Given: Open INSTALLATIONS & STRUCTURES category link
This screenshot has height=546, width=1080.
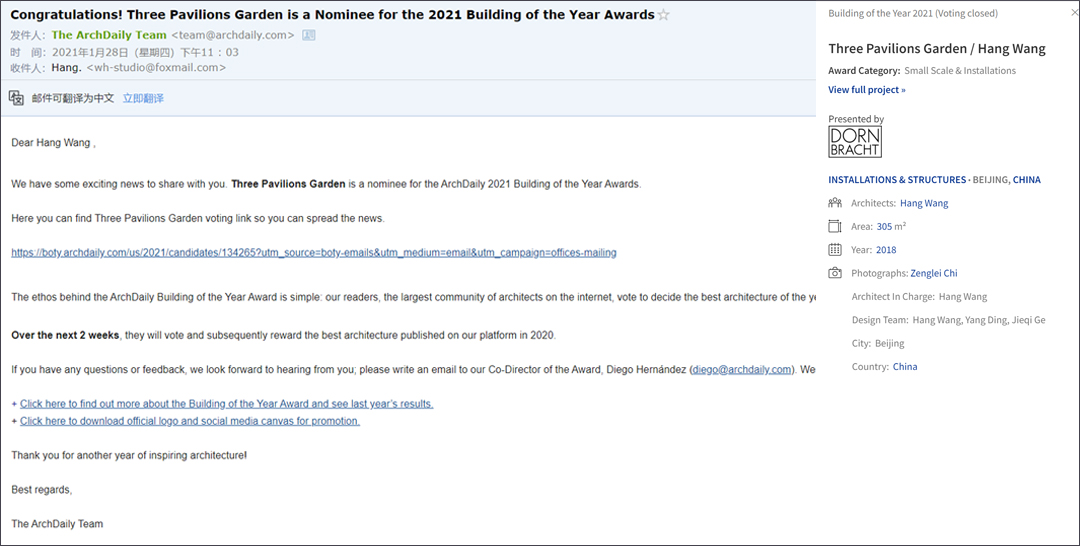Looking at the screenshot, I should pos(897,180).
